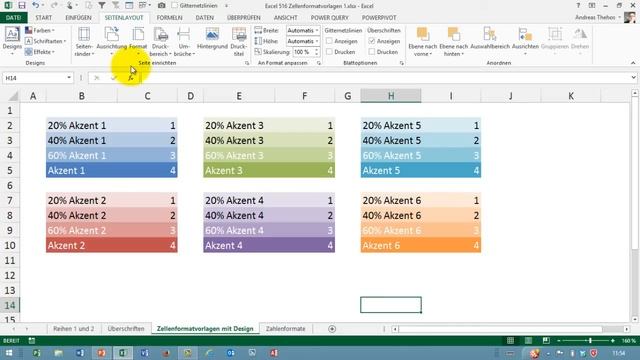This screenshot has width=640, height=360.
Task: Open the Zahlenformate sheet tab
Action: coord(286,329)
